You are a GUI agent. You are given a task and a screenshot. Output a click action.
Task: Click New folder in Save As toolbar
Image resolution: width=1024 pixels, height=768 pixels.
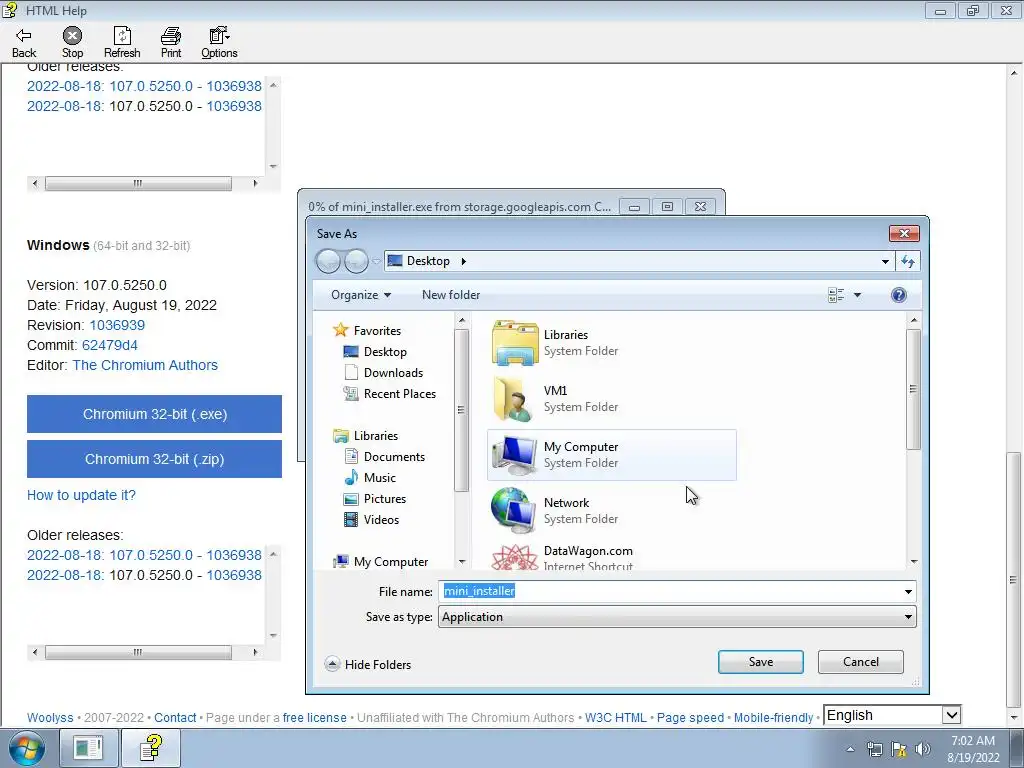tap(451, 295)
